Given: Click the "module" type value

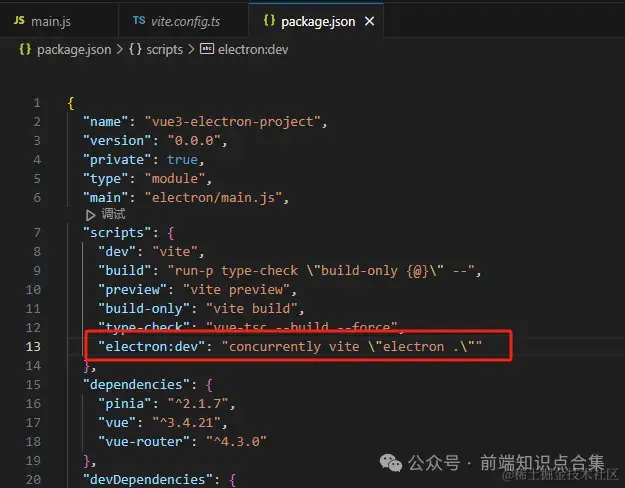Looking at the screenshot, I should click(x=175, y=178).
